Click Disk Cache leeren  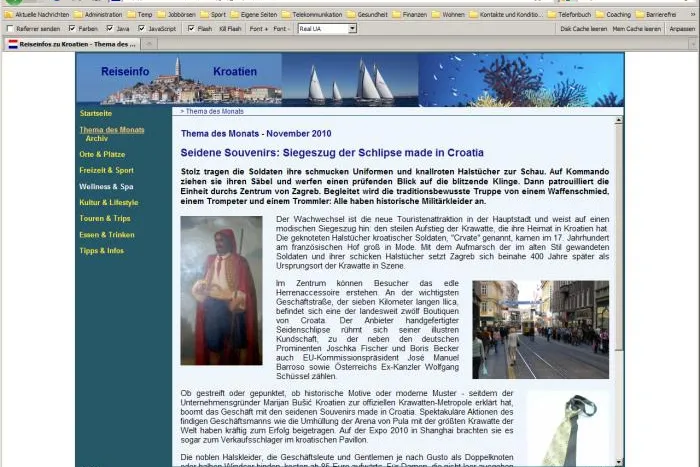(x=583, y=29)
